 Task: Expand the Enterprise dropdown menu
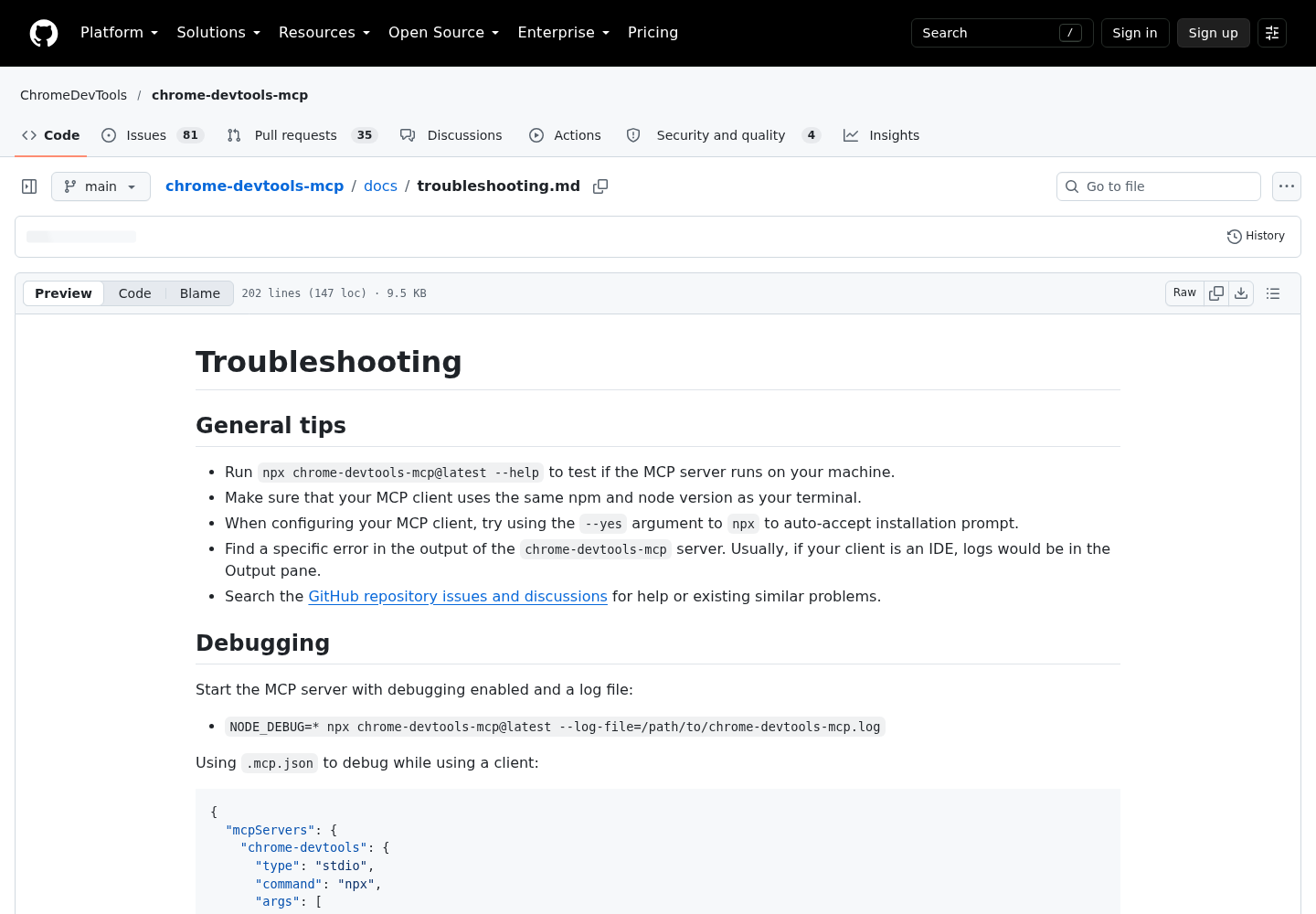[564, 33]
